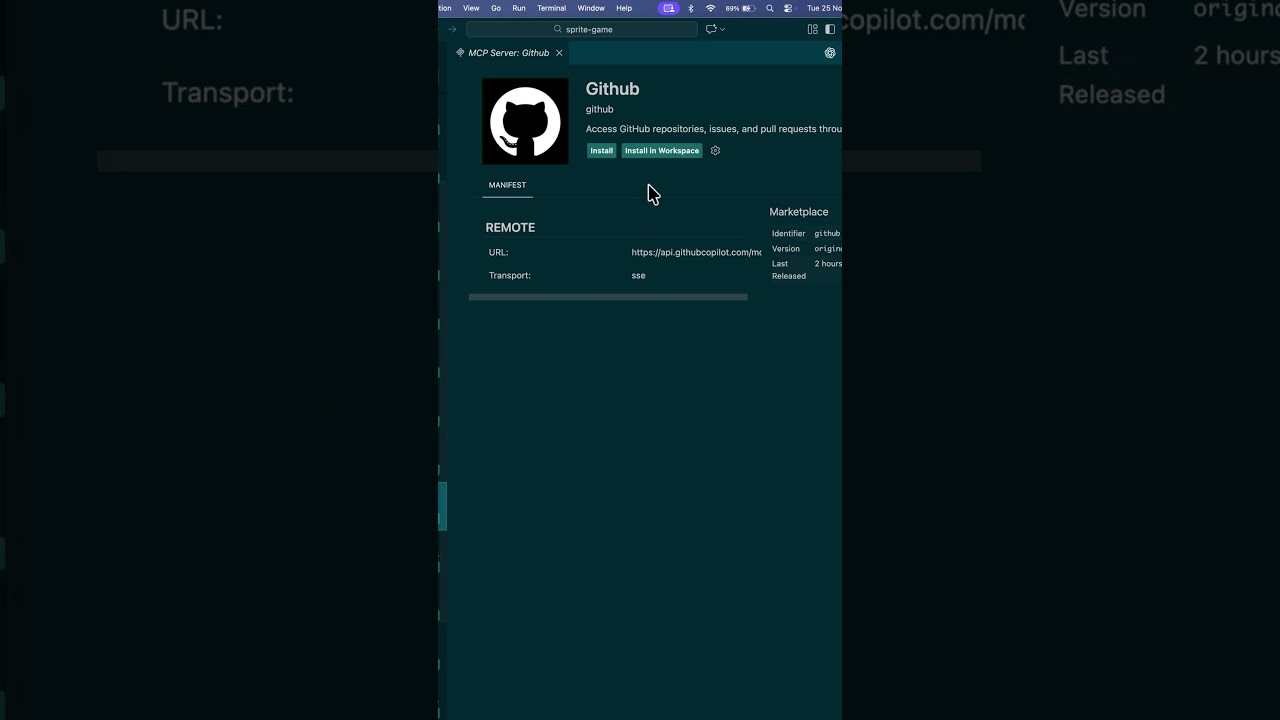Open the Run menu

tap(519, 8)
